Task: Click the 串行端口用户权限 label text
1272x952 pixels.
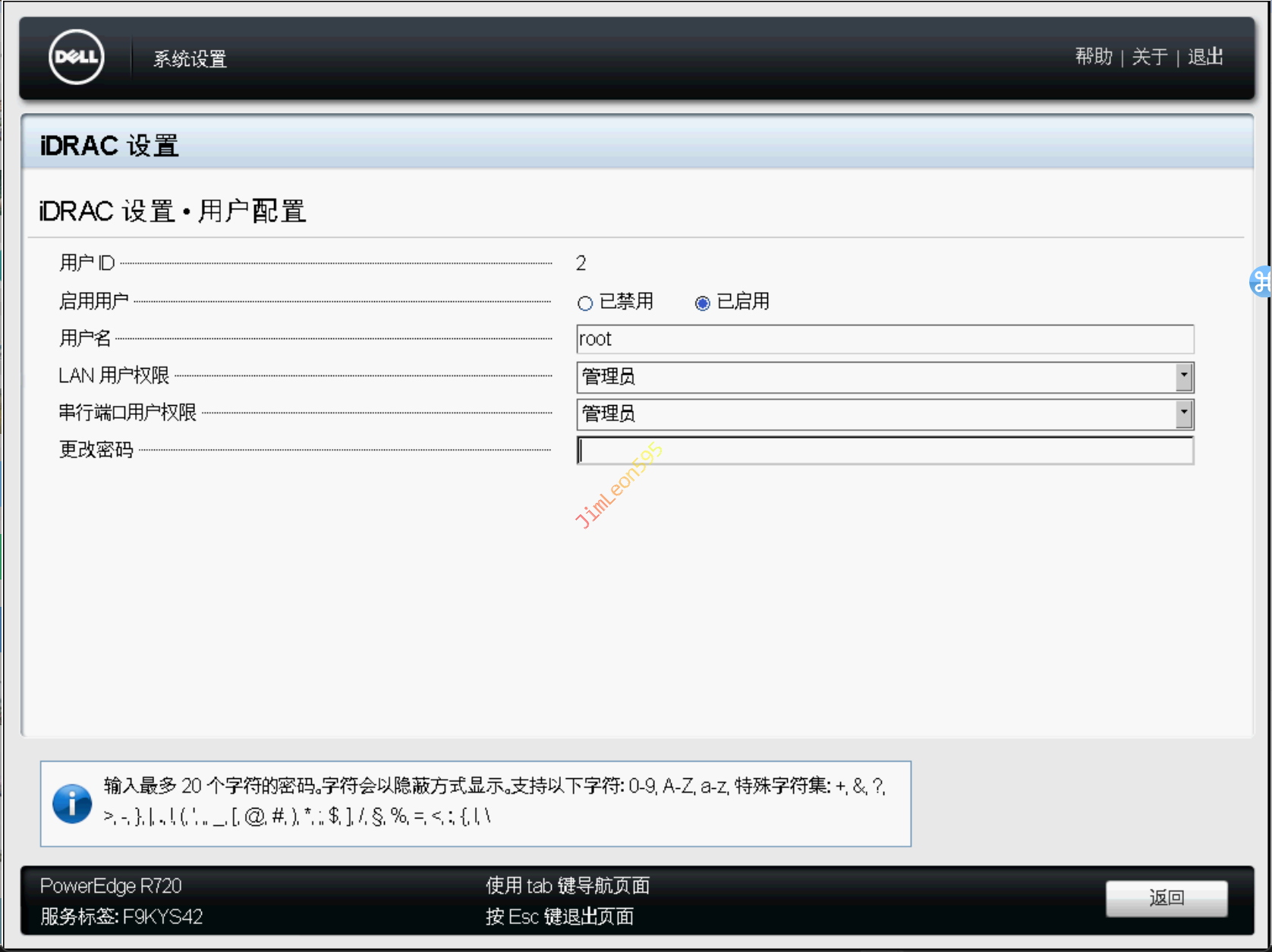Action: [128, 413]
